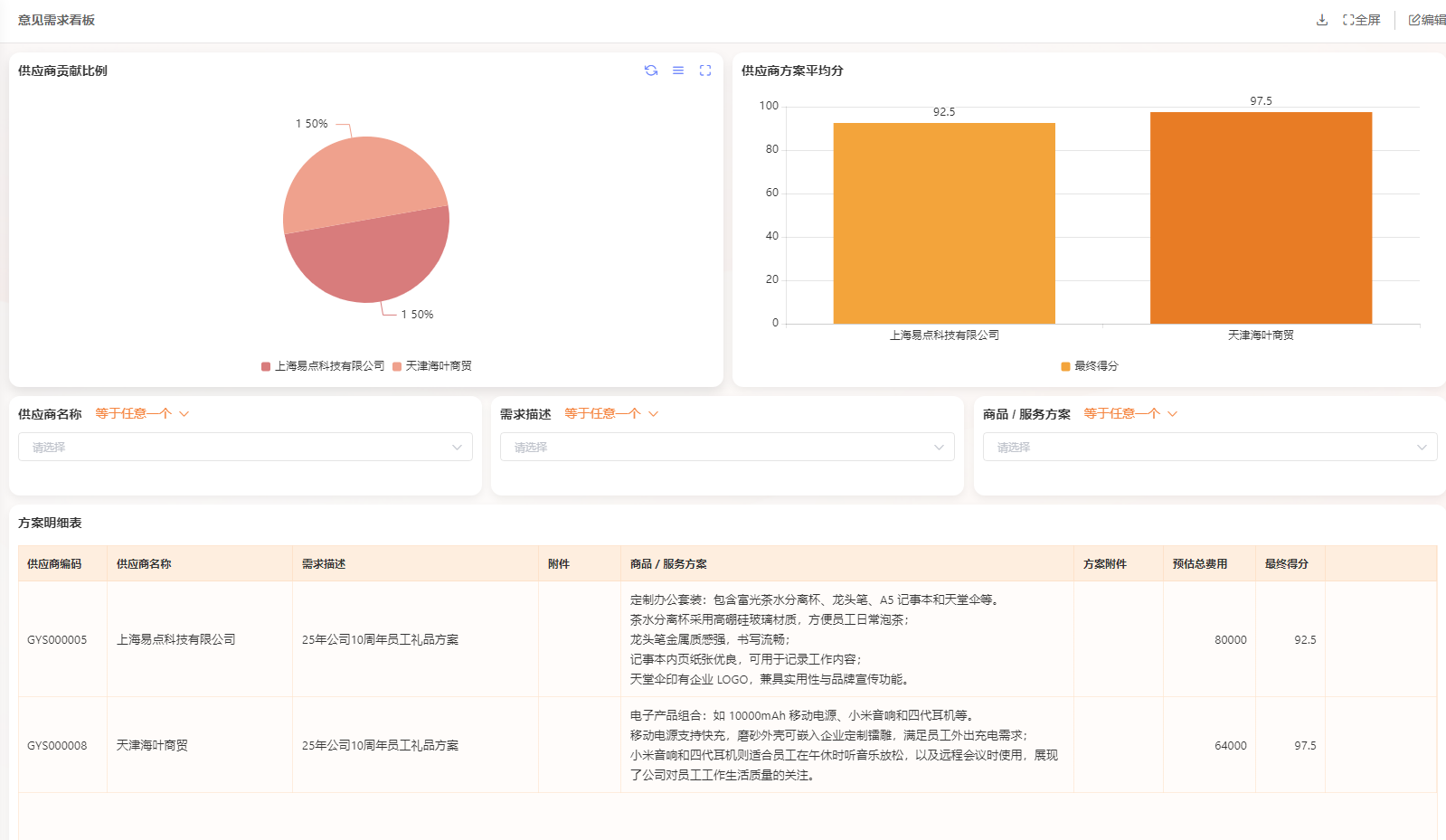Screen dimensions: 1446x840
Task: Click the 最终得分 column header
Action: [x=1286, y=564]
